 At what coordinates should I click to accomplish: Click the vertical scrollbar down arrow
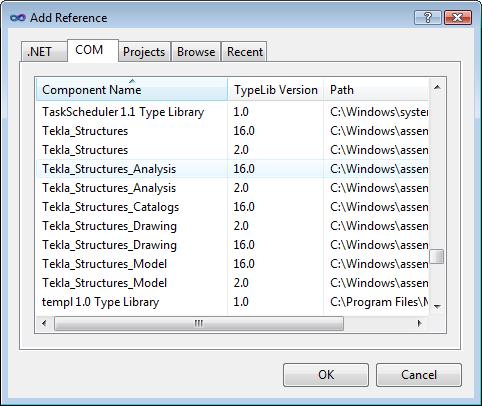(437, 307)
